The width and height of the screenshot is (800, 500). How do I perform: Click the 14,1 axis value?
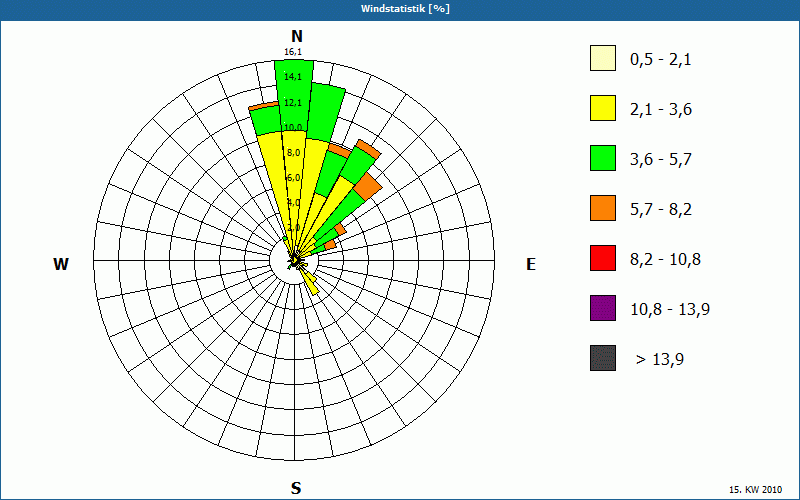[x=293, y=77]
